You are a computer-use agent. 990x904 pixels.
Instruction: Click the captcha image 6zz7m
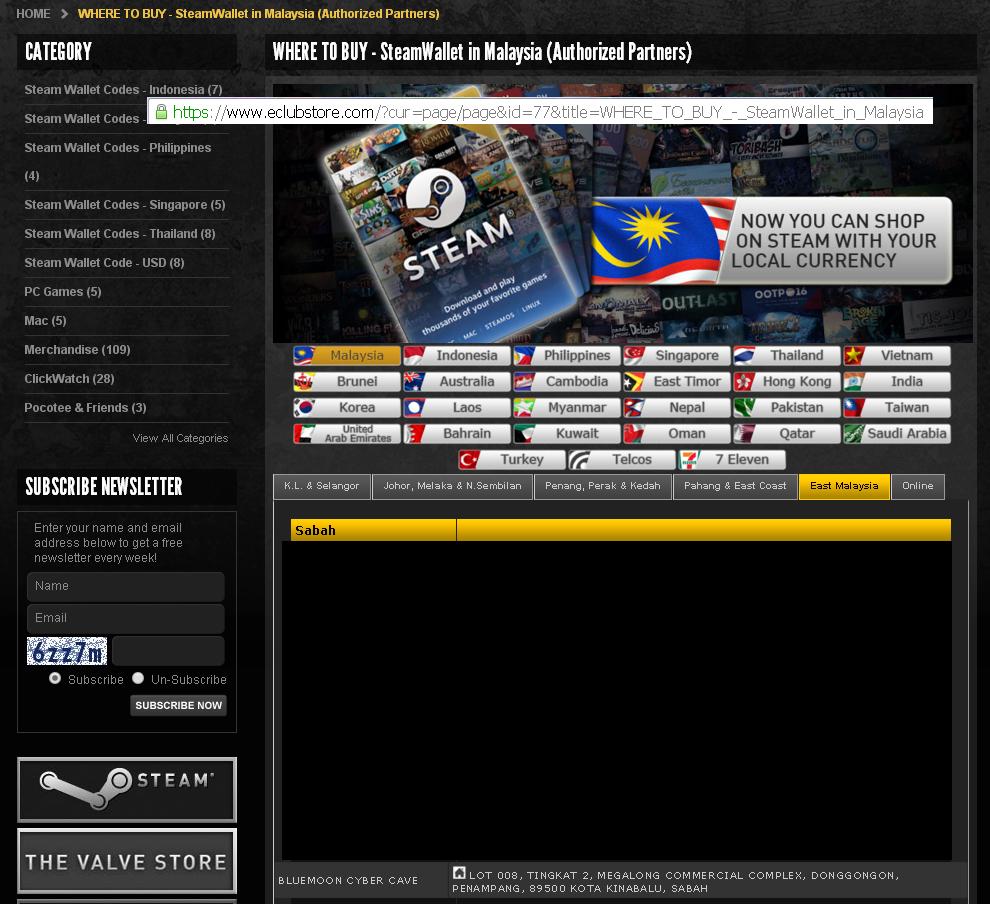pos(67,651)
